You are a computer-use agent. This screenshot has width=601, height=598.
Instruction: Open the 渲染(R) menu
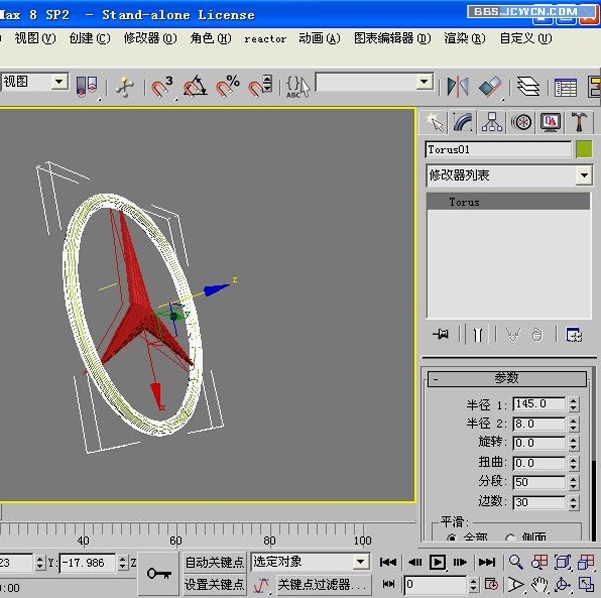(x=465, y=38)
